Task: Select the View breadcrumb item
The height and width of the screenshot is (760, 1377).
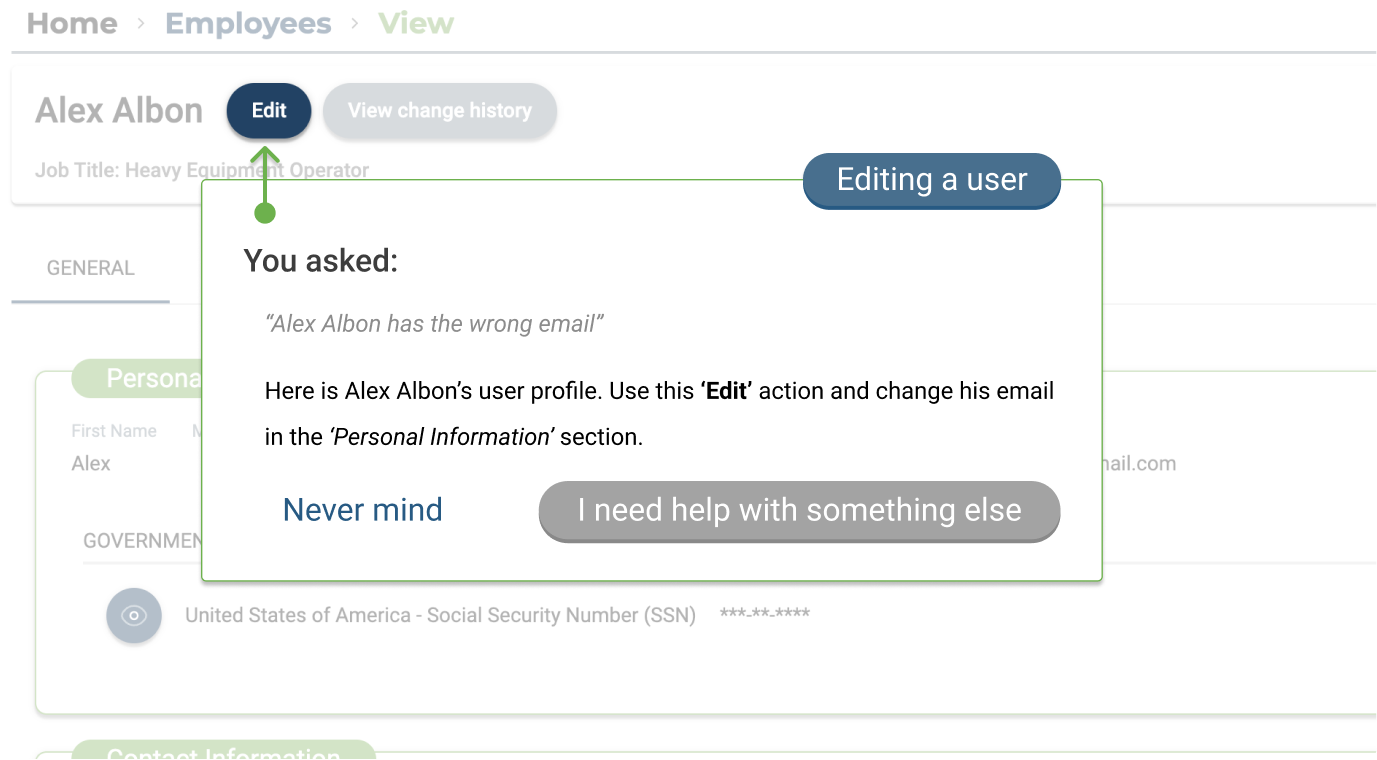Action: click(416, 24)
